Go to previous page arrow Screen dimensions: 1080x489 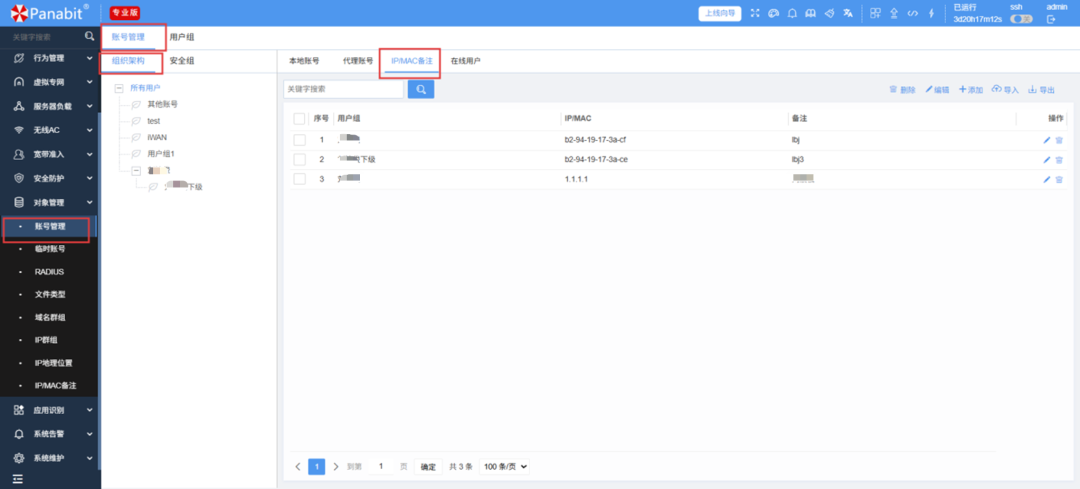tap(298, 466)
